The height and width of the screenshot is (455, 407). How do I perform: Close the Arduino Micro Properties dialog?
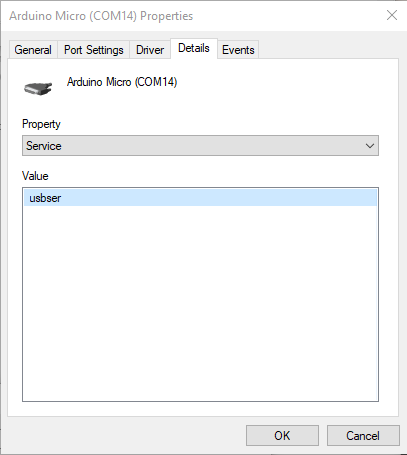(x=392, y=15)
